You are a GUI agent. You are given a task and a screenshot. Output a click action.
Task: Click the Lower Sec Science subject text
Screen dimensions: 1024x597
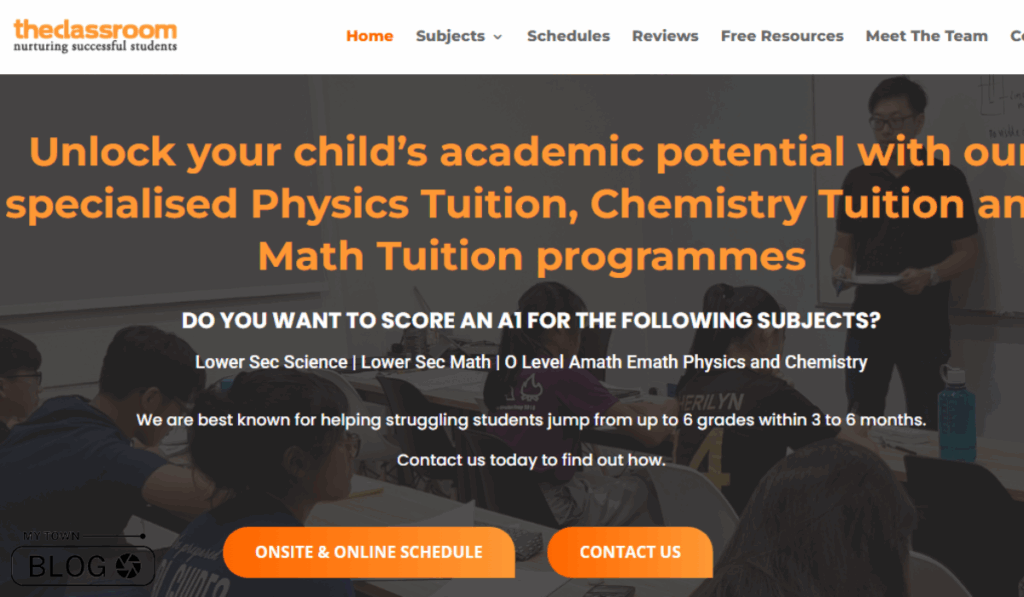point(271,362)
